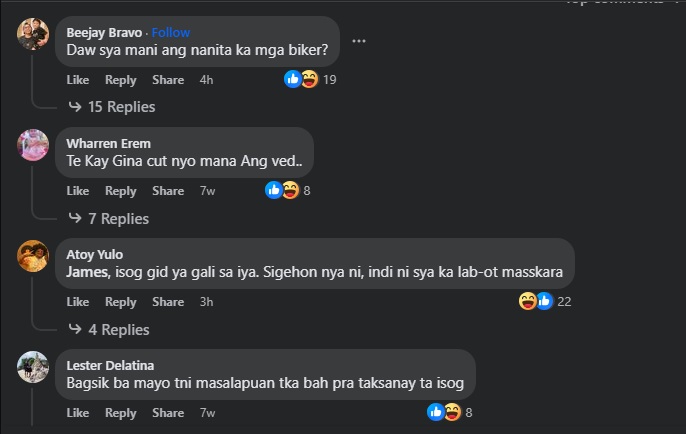
Task: Share Atoy Yulo's comment
Action: coord(168,302)
